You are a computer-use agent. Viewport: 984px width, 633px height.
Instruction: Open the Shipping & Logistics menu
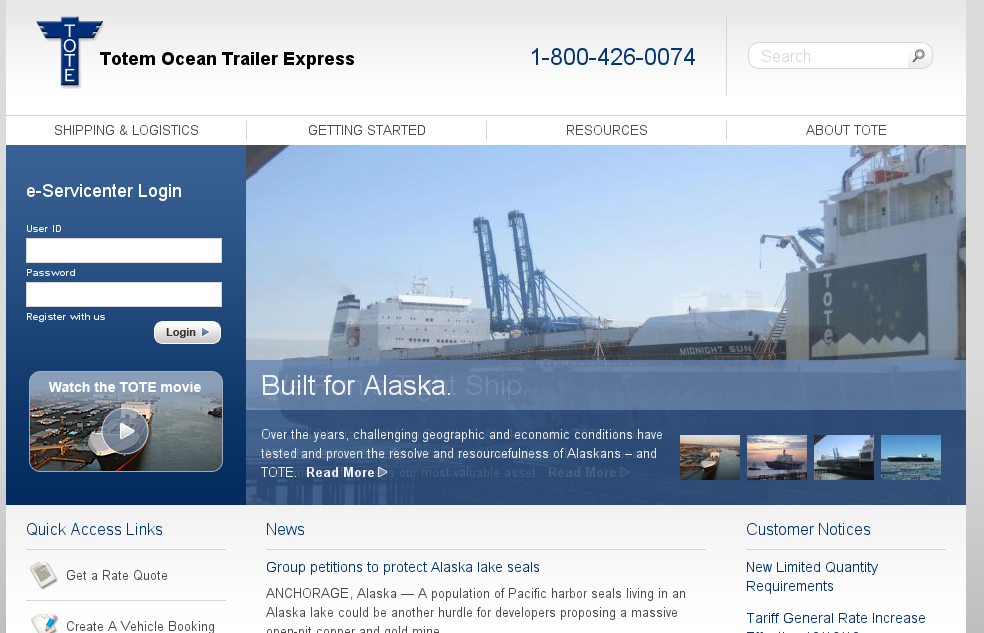point(126,130)
